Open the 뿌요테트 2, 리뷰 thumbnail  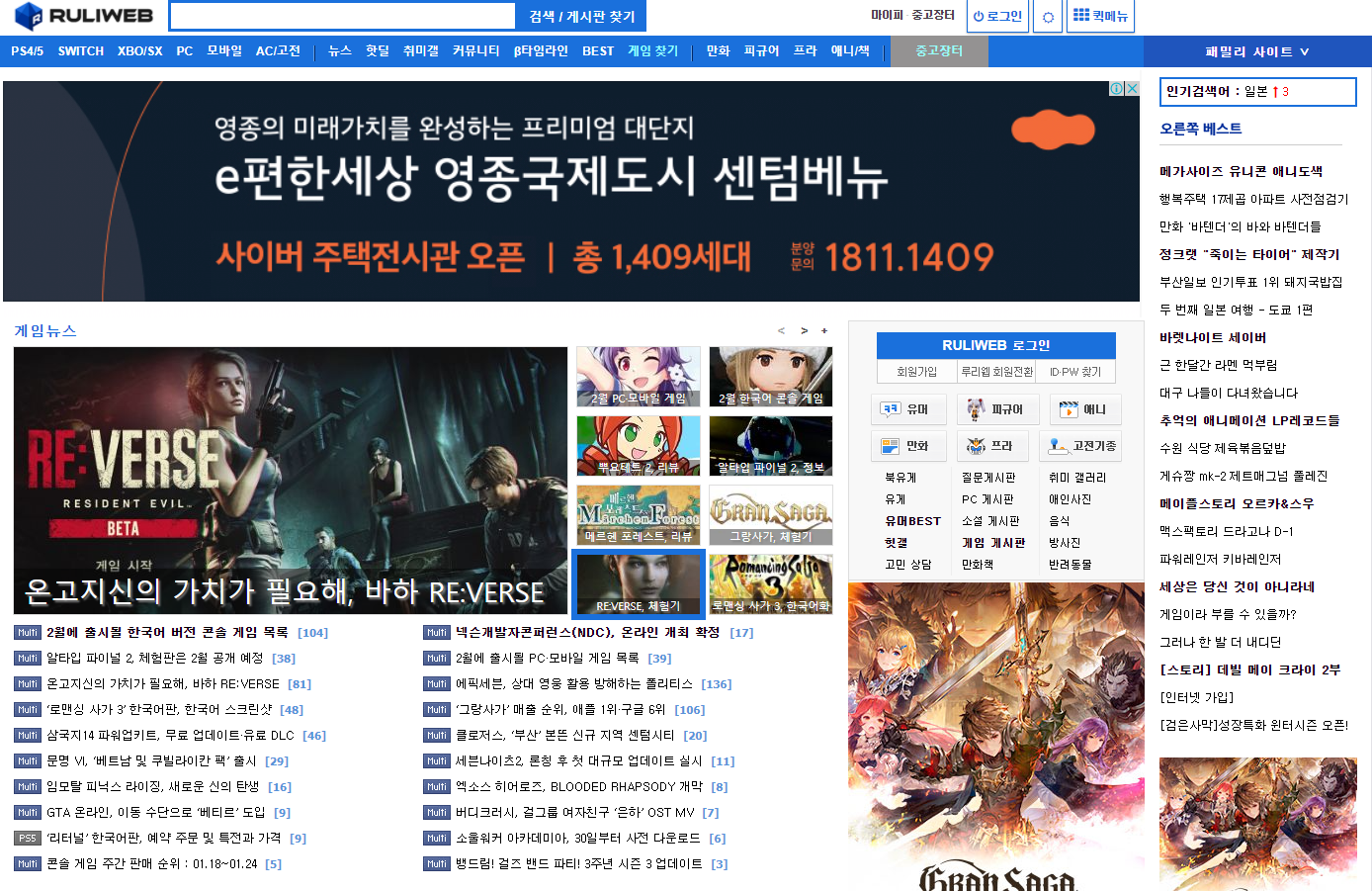pyautogui.click(x=639, y=446)
